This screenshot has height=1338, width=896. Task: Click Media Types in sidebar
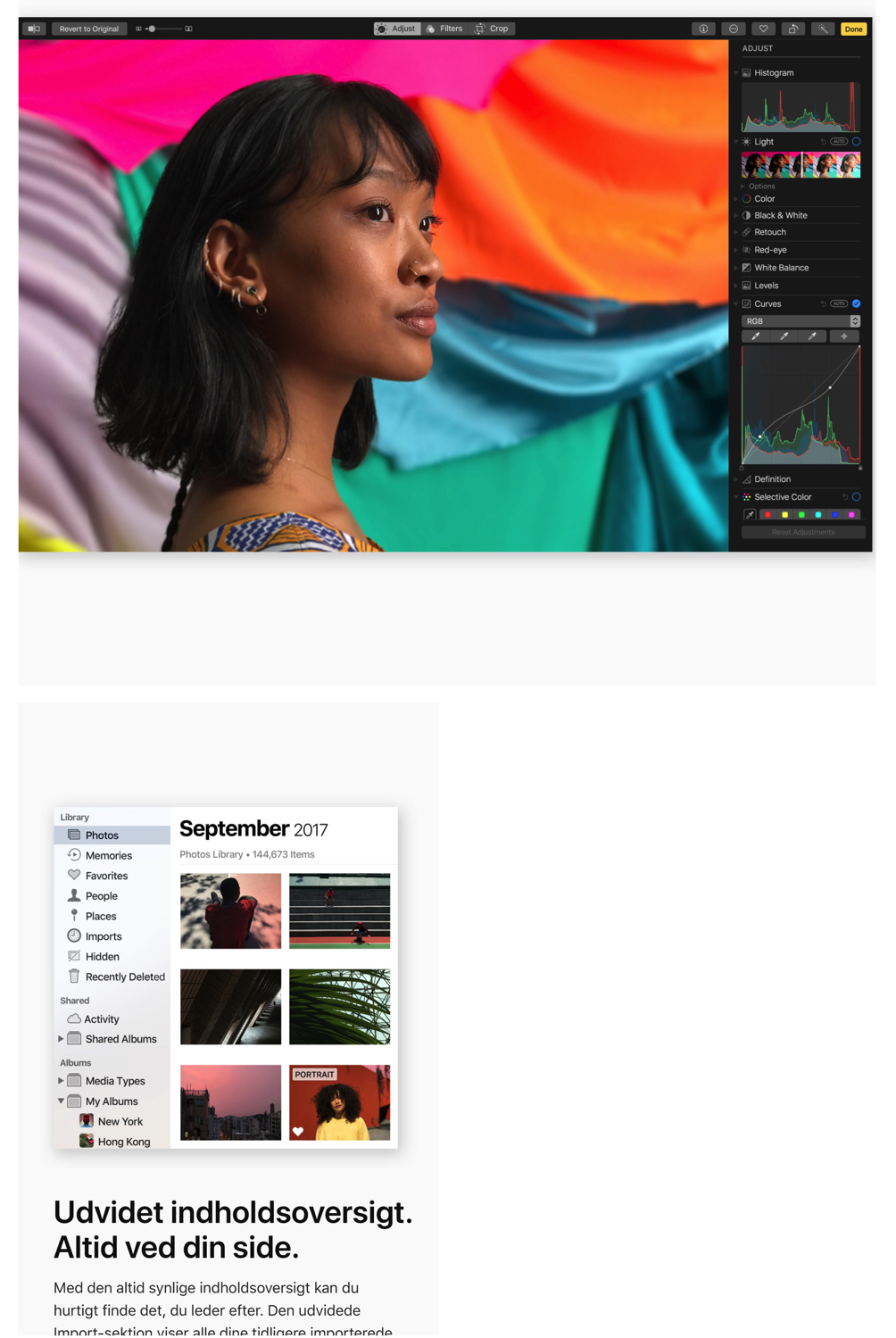pyautogui.click(x=115, y=1081)
